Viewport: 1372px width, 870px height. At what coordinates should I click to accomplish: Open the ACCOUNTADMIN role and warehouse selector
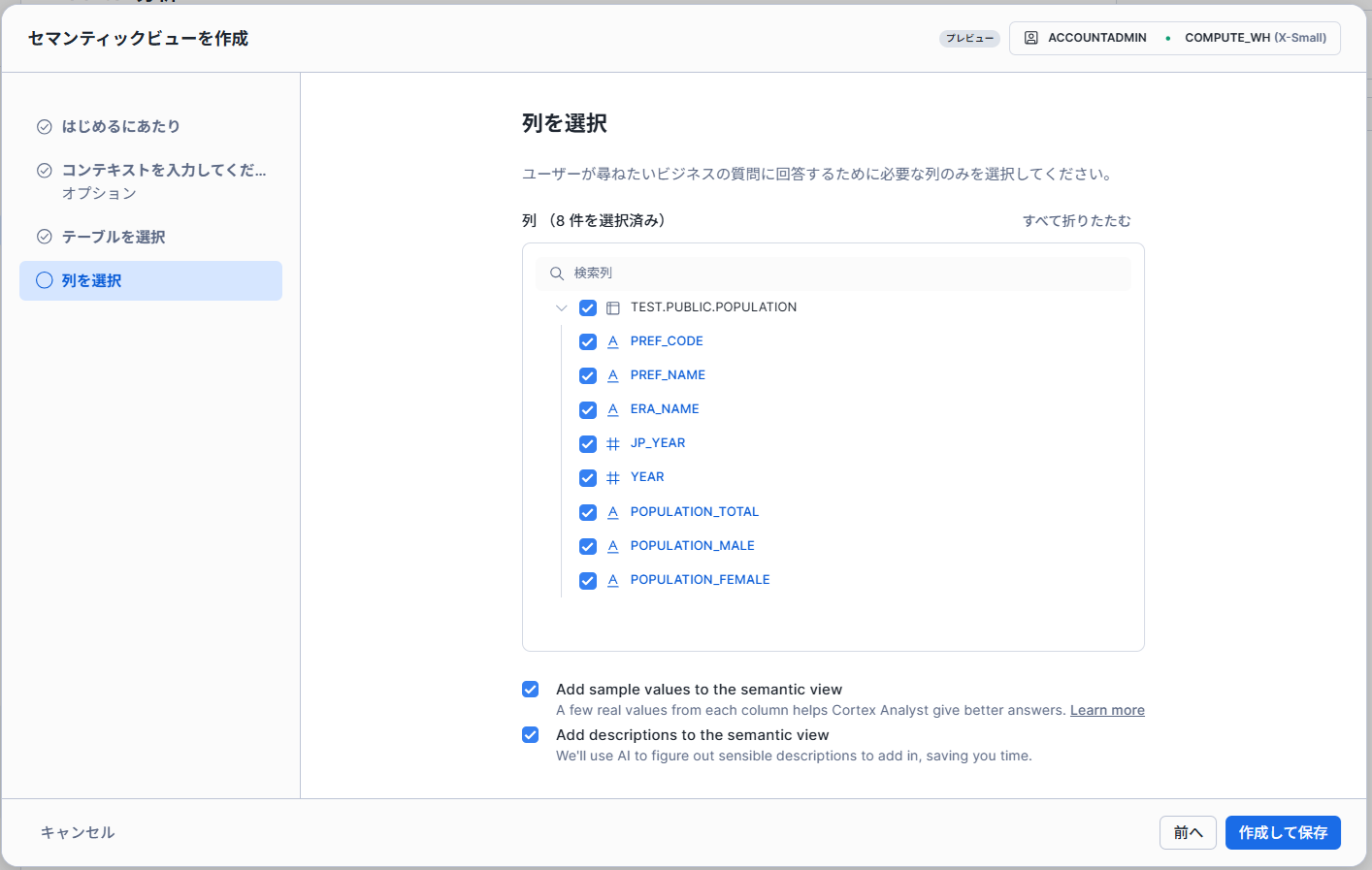pyautogui.click(x=1175, y=38)
